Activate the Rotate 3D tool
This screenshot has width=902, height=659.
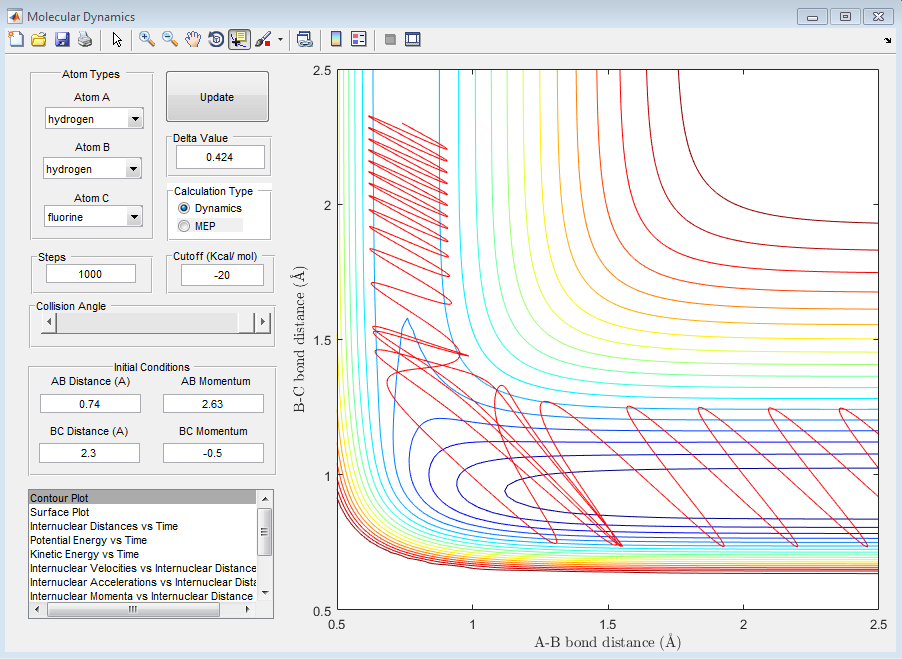coord(215,39)
